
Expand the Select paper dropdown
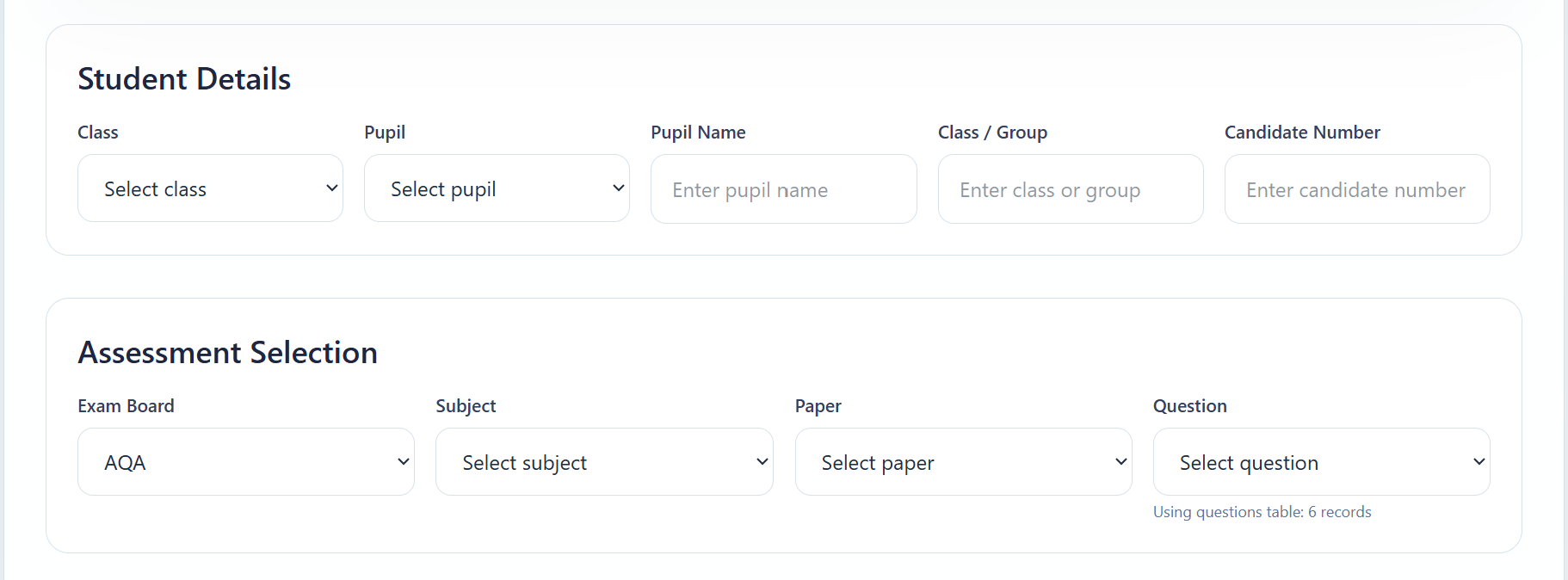click(x=963, y=462)
